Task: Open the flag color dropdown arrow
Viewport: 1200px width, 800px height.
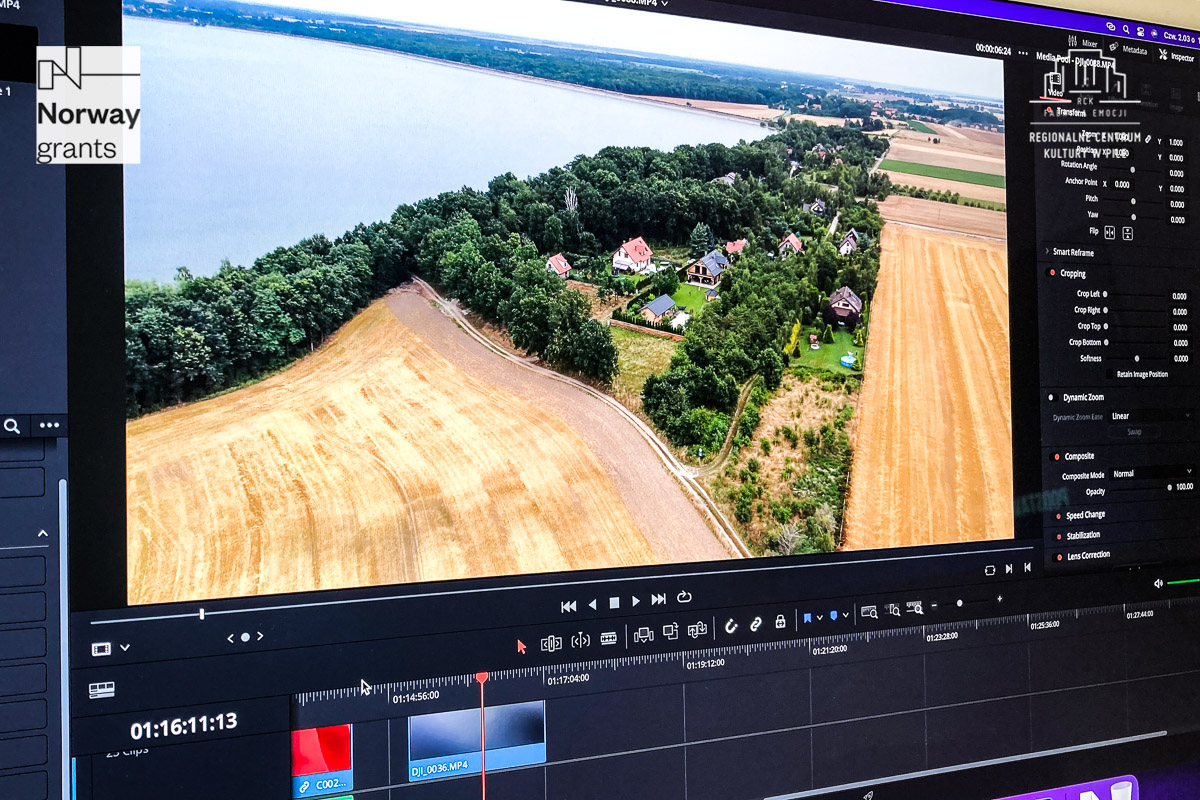Action: coord(819,618)
